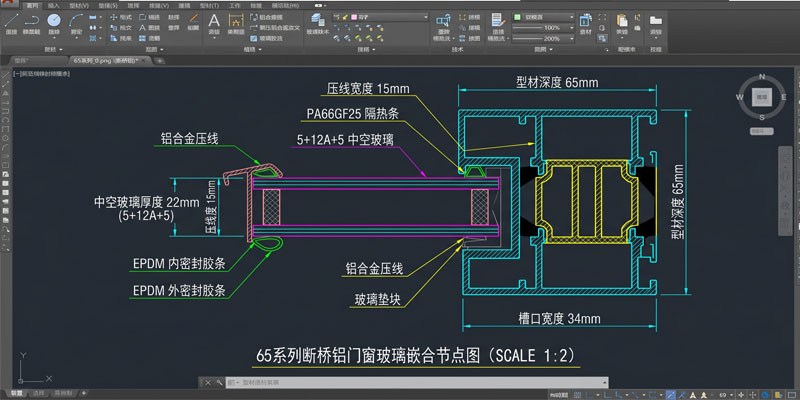Select the Arc drawing tool
The height and width of the screenshot is (400, 800).
coord(76,20)
